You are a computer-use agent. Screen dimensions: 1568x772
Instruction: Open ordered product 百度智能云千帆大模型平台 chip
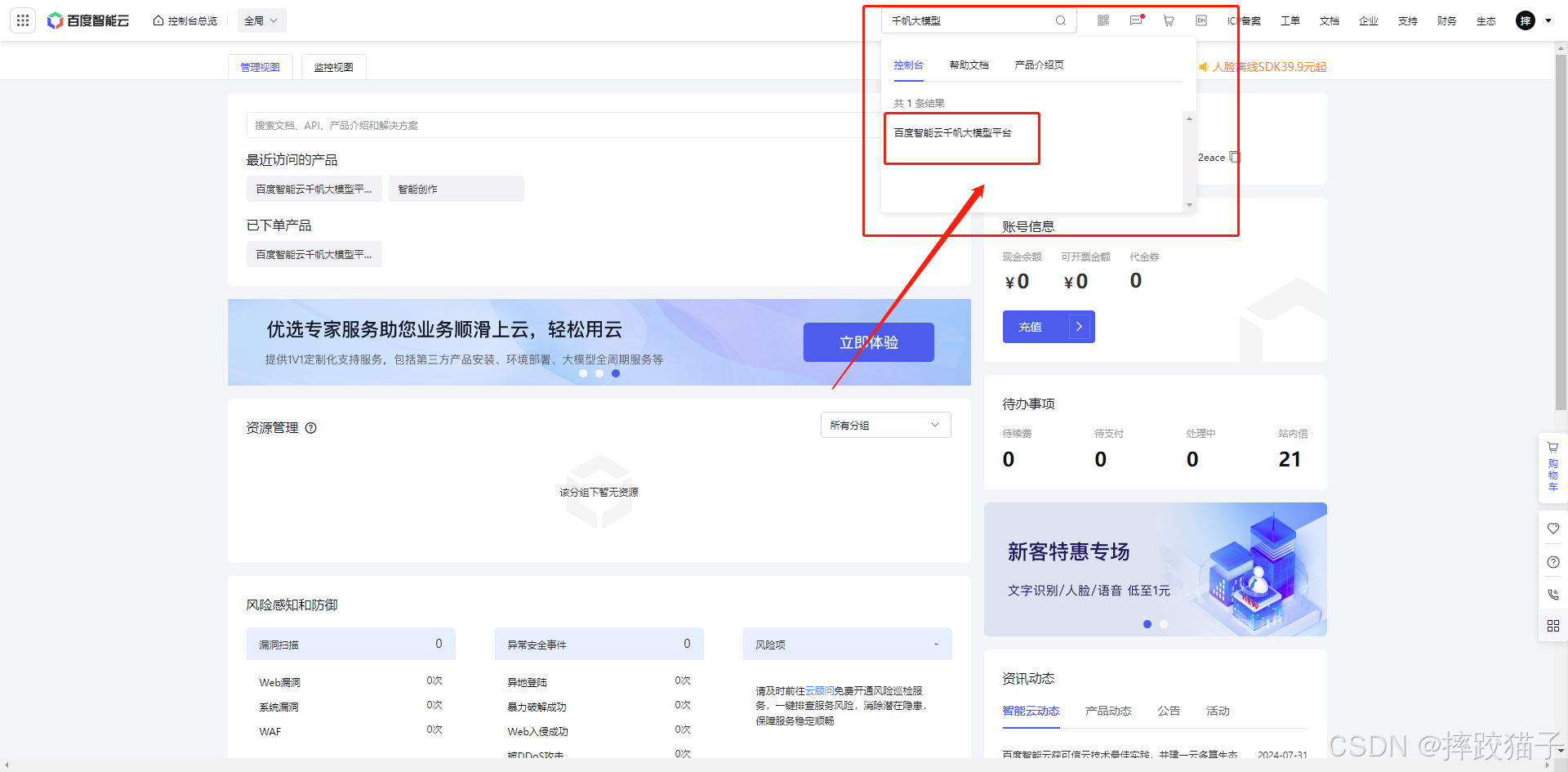click(314, 254)
